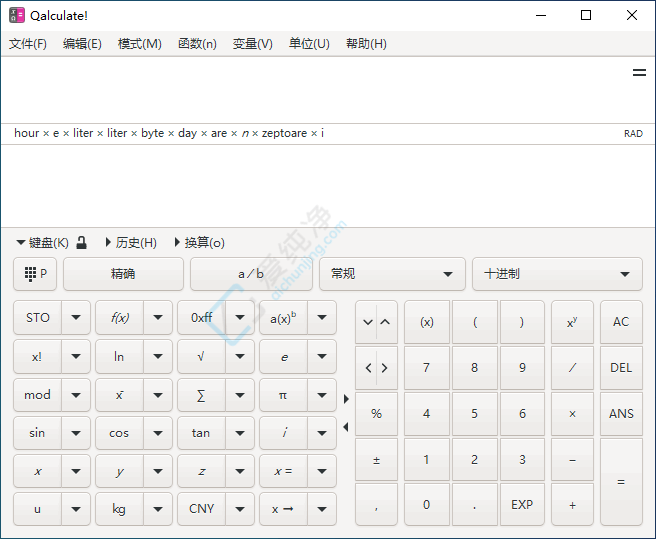Open dropdown arrow next to CNY
656x539 pixels.
pos(240,509)
